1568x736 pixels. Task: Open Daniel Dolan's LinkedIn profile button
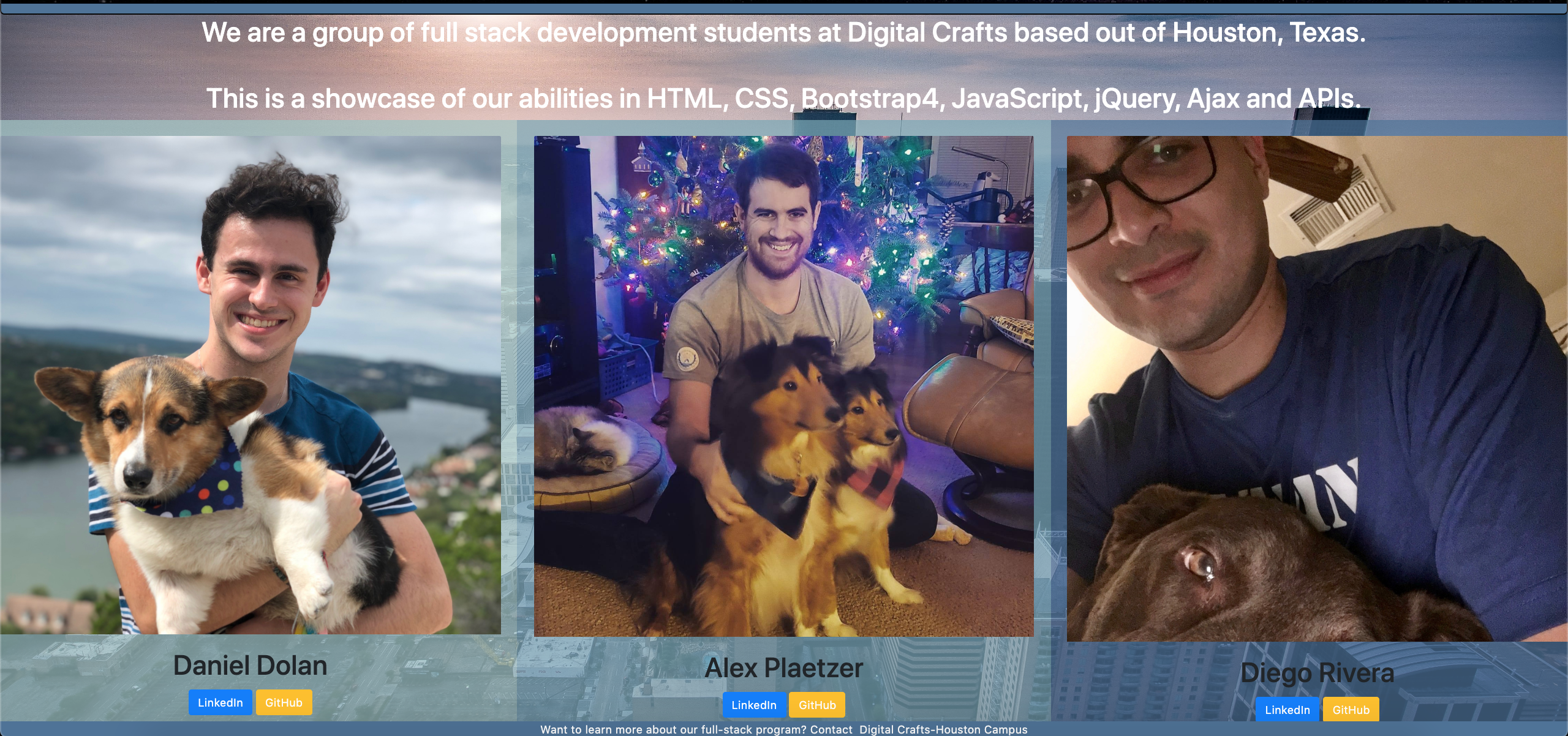click(220, 702)
